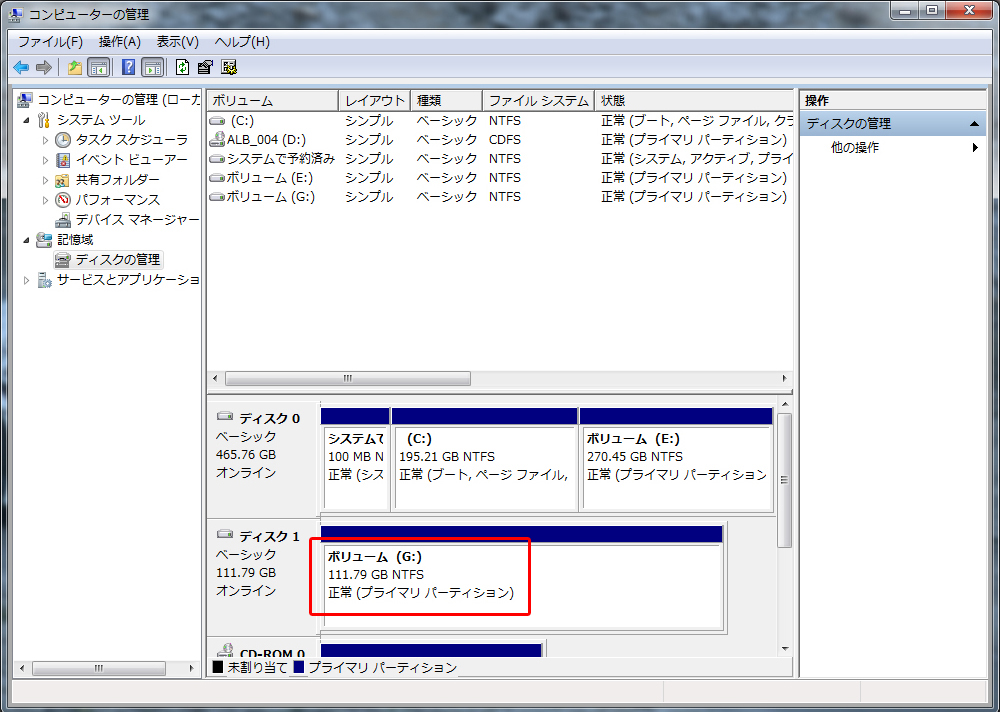Click the Refresh toolbar icon
Image resolution: width=1000 pixels, height=712 pixels.
click(x=181, y=67)
